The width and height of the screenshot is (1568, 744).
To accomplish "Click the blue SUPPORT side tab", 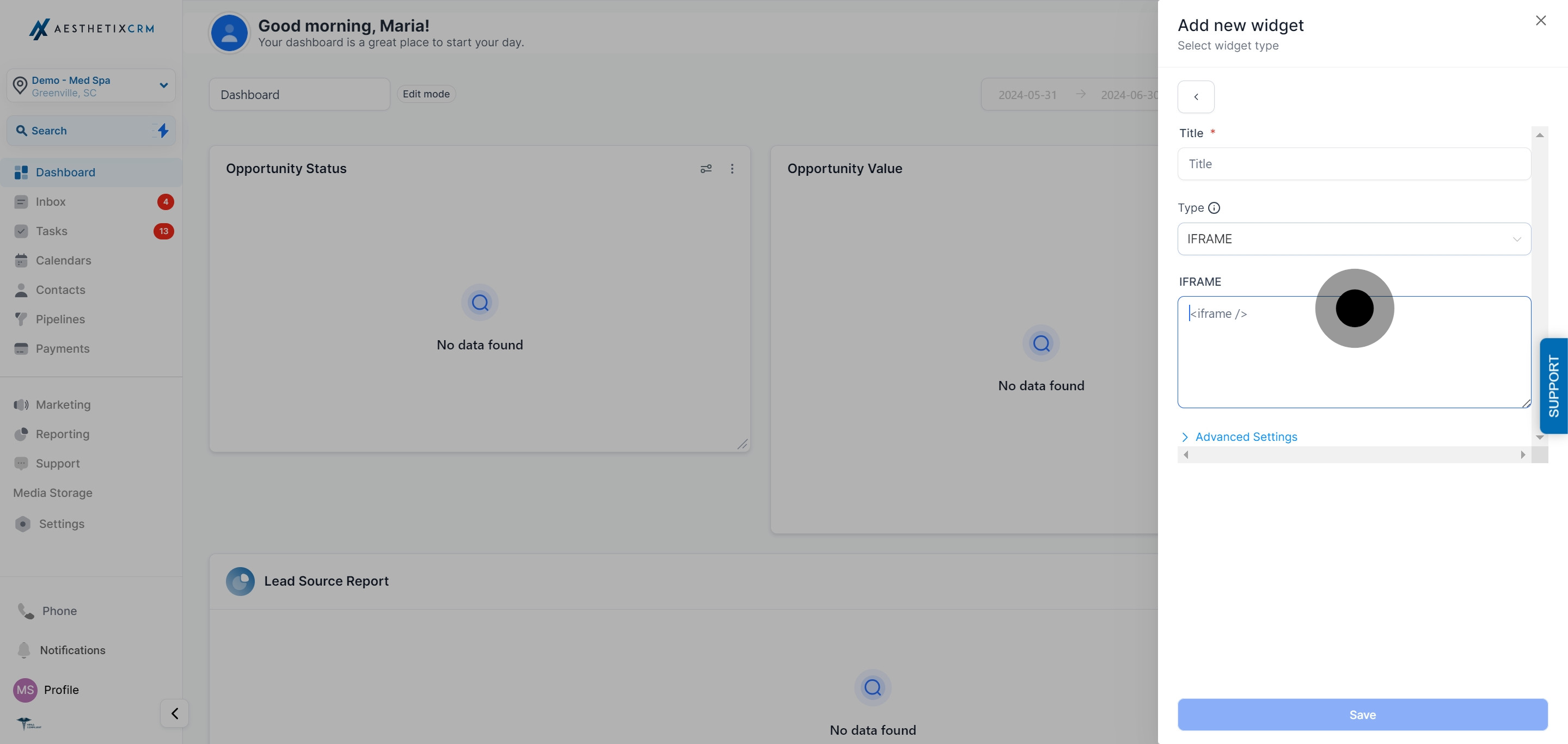I will click(x=1553, y=386).
